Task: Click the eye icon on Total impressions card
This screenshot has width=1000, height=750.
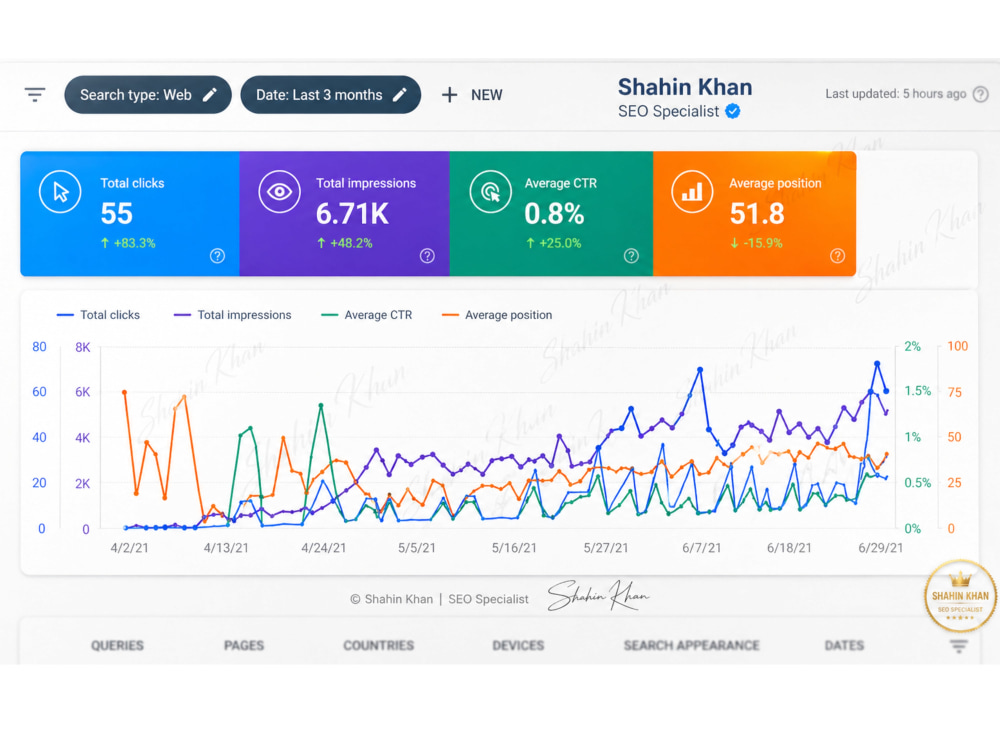Action: 279,192
